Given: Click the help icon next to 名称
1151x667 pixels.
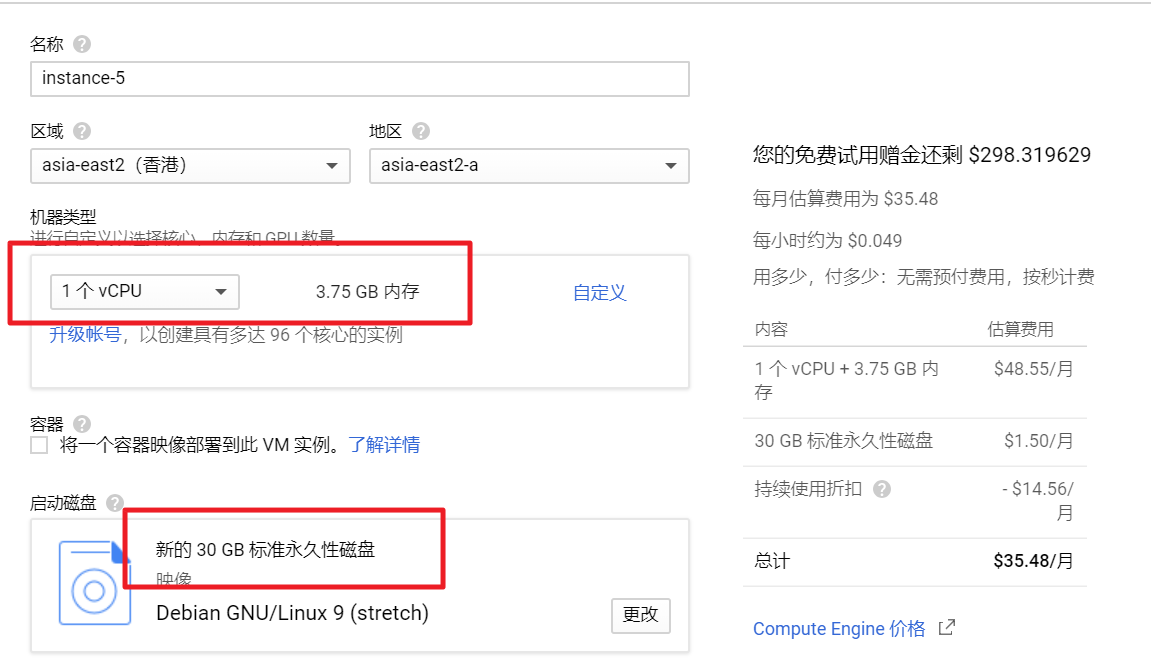Looking at the screenshot, I should click(82, 44).
